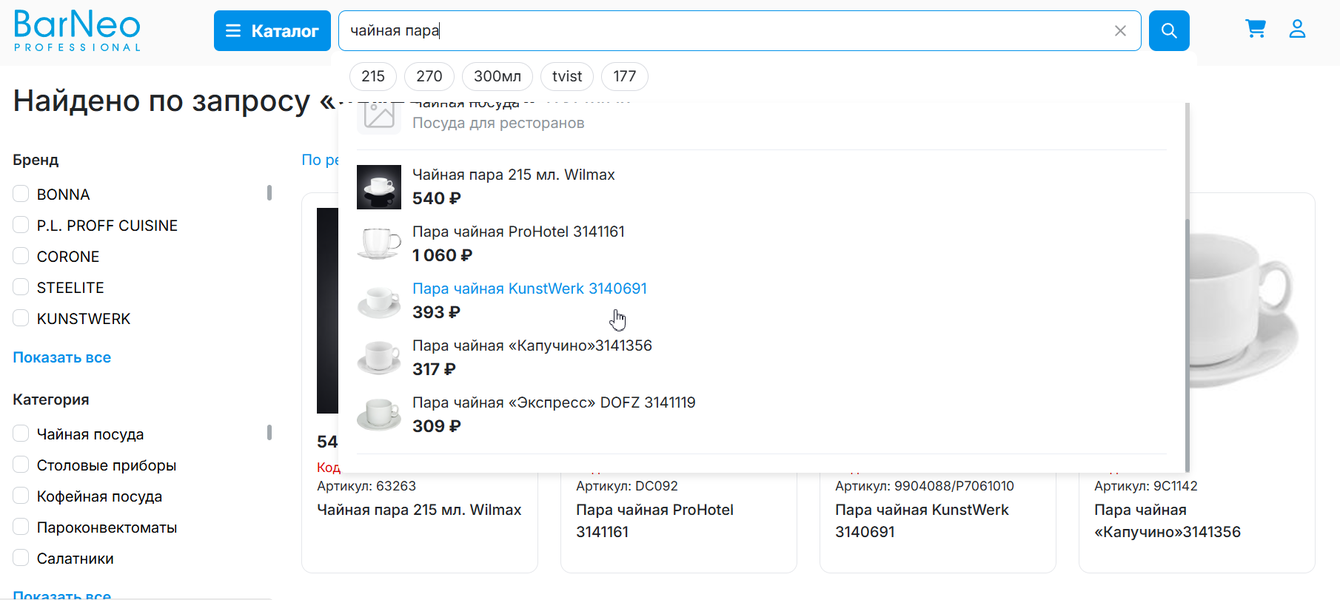Select the 177 suggestion chip
Screen dimensions: 1340x600
tap(625, 76)
